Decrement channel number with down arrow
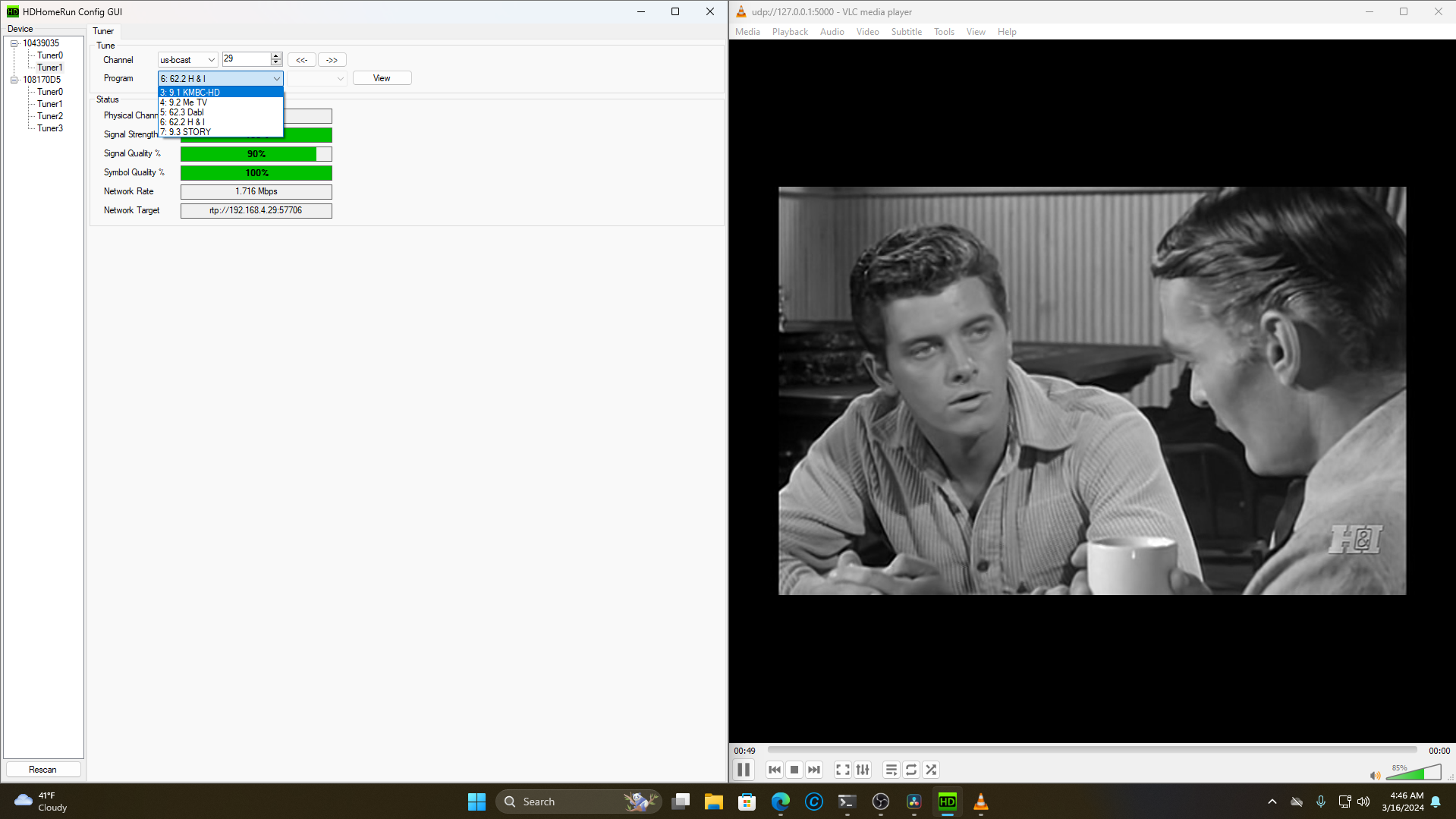 point(276,63)
